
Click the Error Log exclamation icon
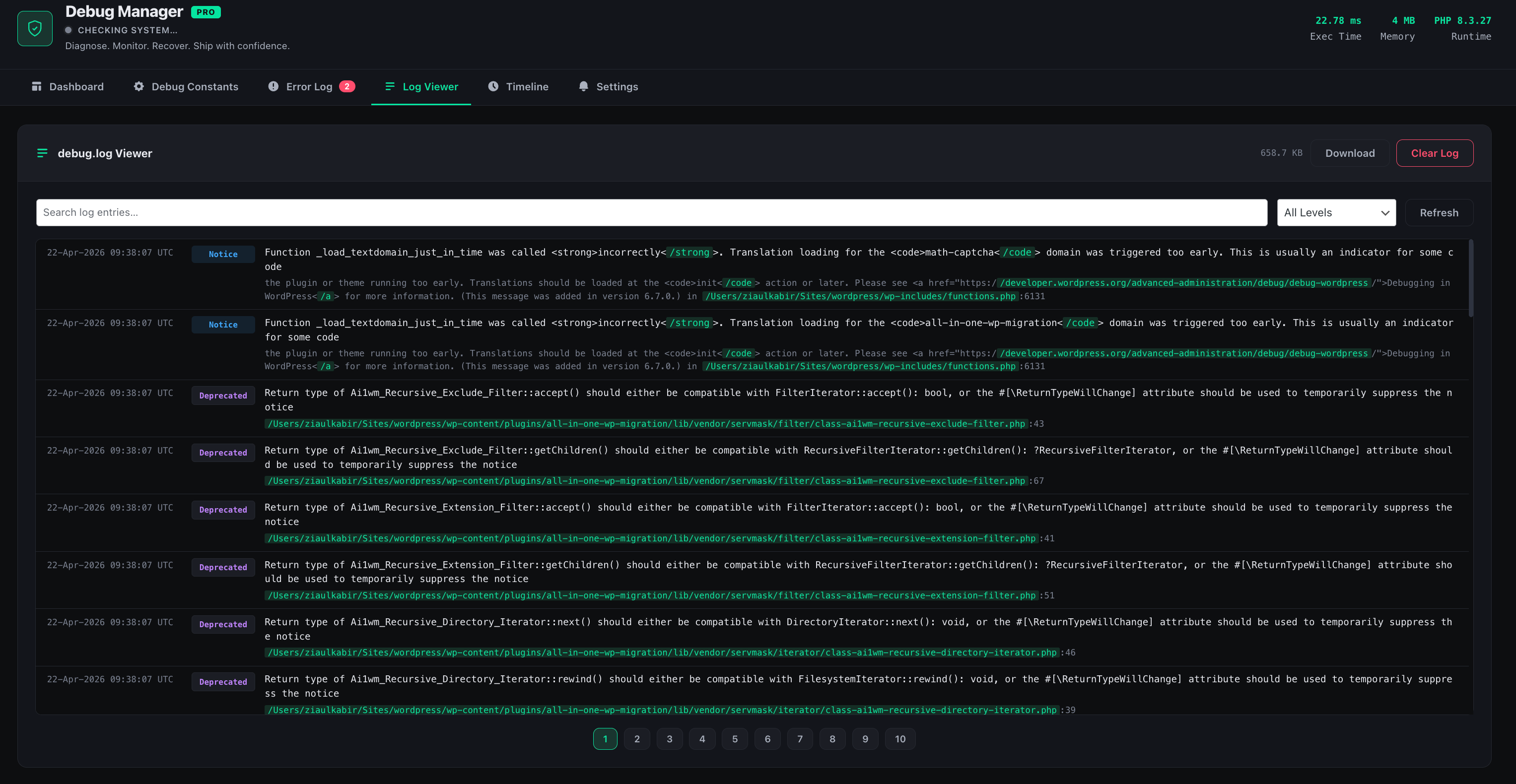tap(273, 86)
